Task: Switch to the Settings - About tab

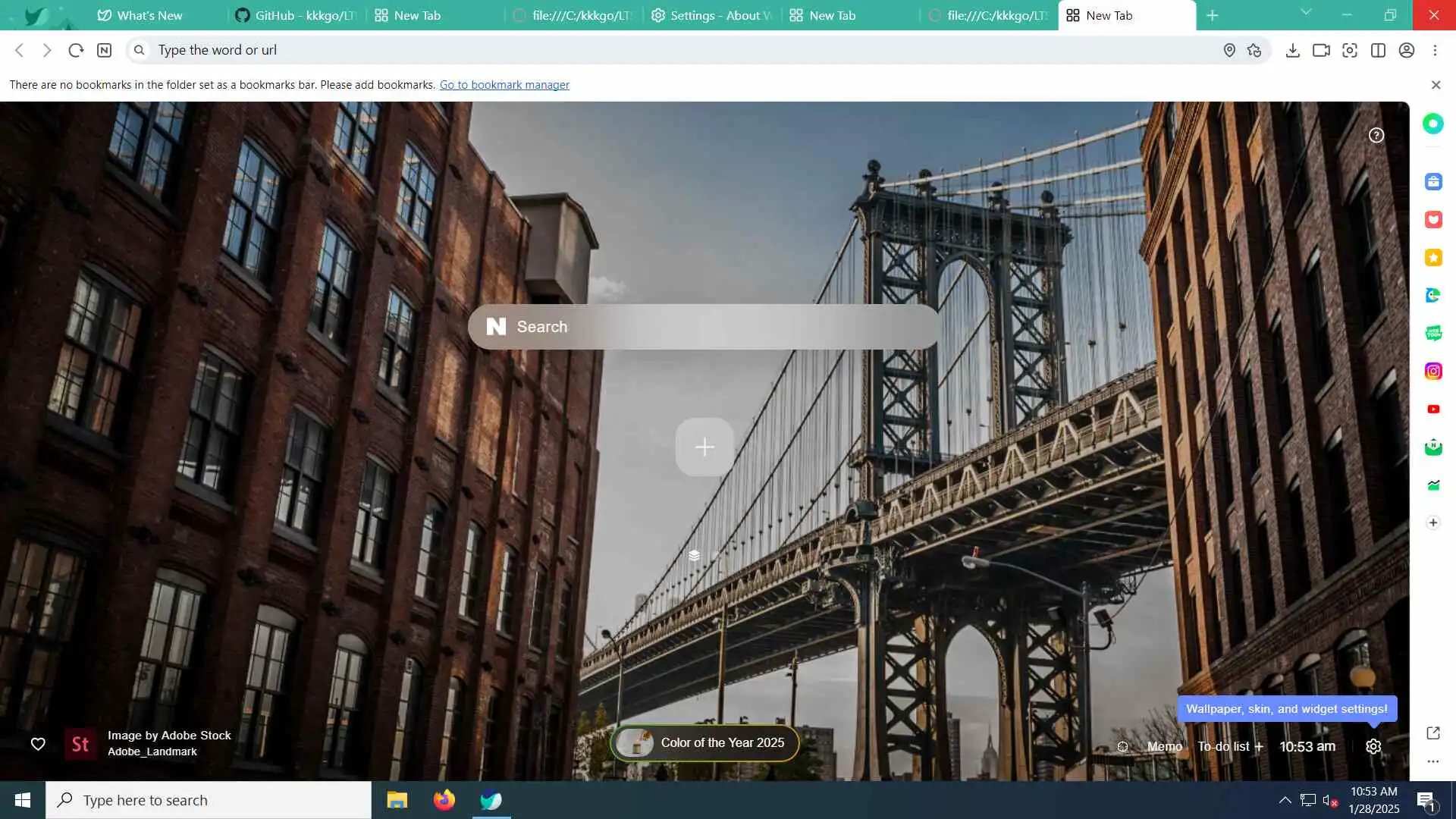Action: point(711,15)
